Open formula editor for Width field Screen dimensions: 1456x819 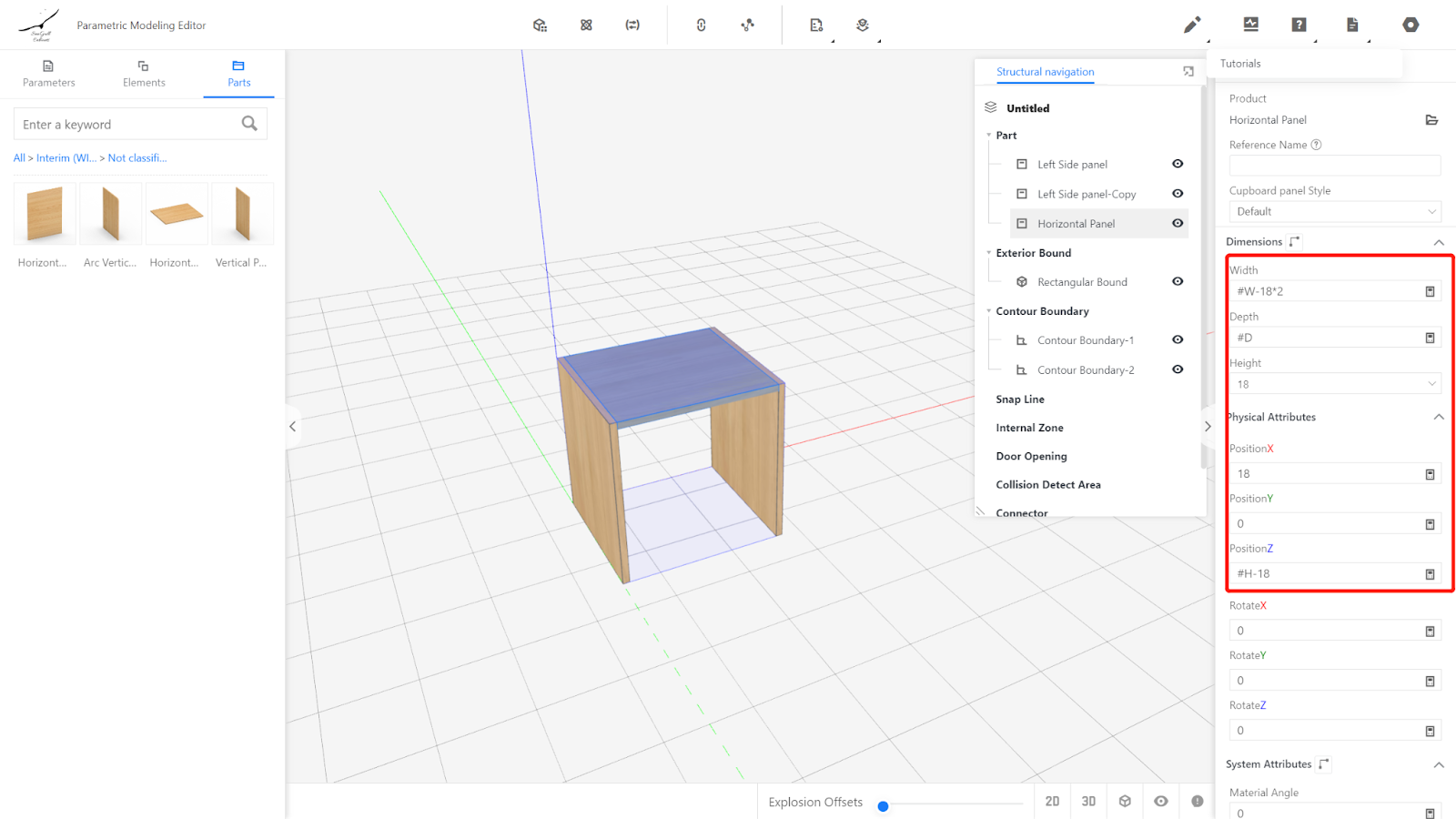coord(1430,291)
